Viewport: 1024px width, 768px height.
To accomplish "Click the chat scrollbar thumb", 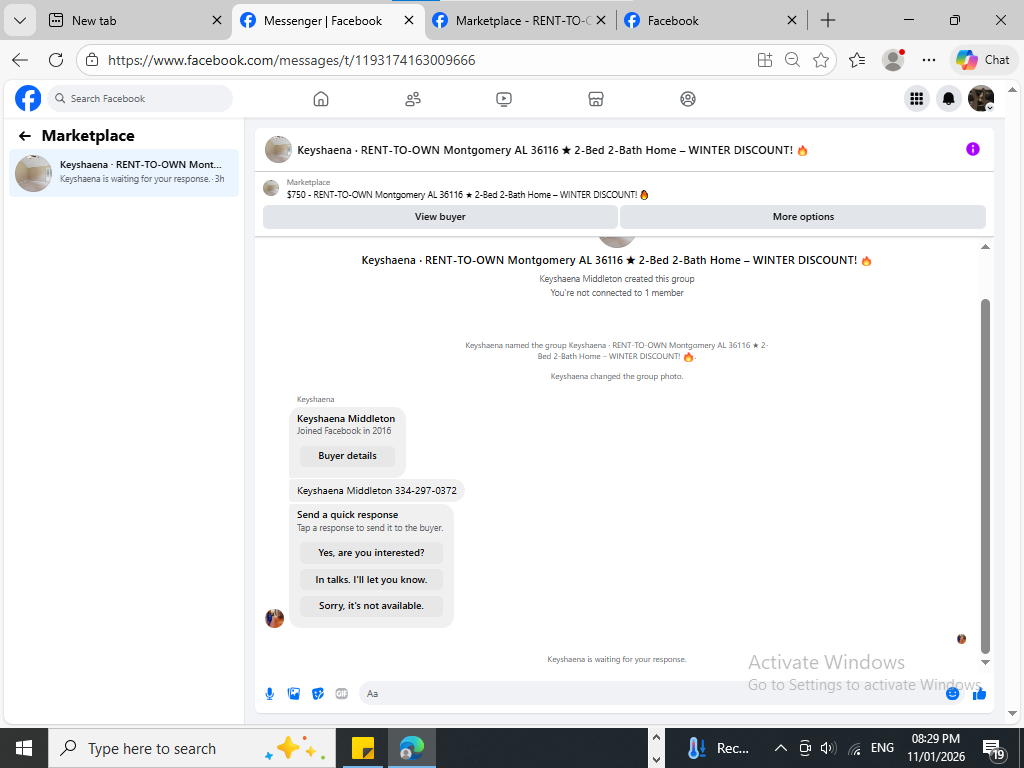I will (985, 477).
